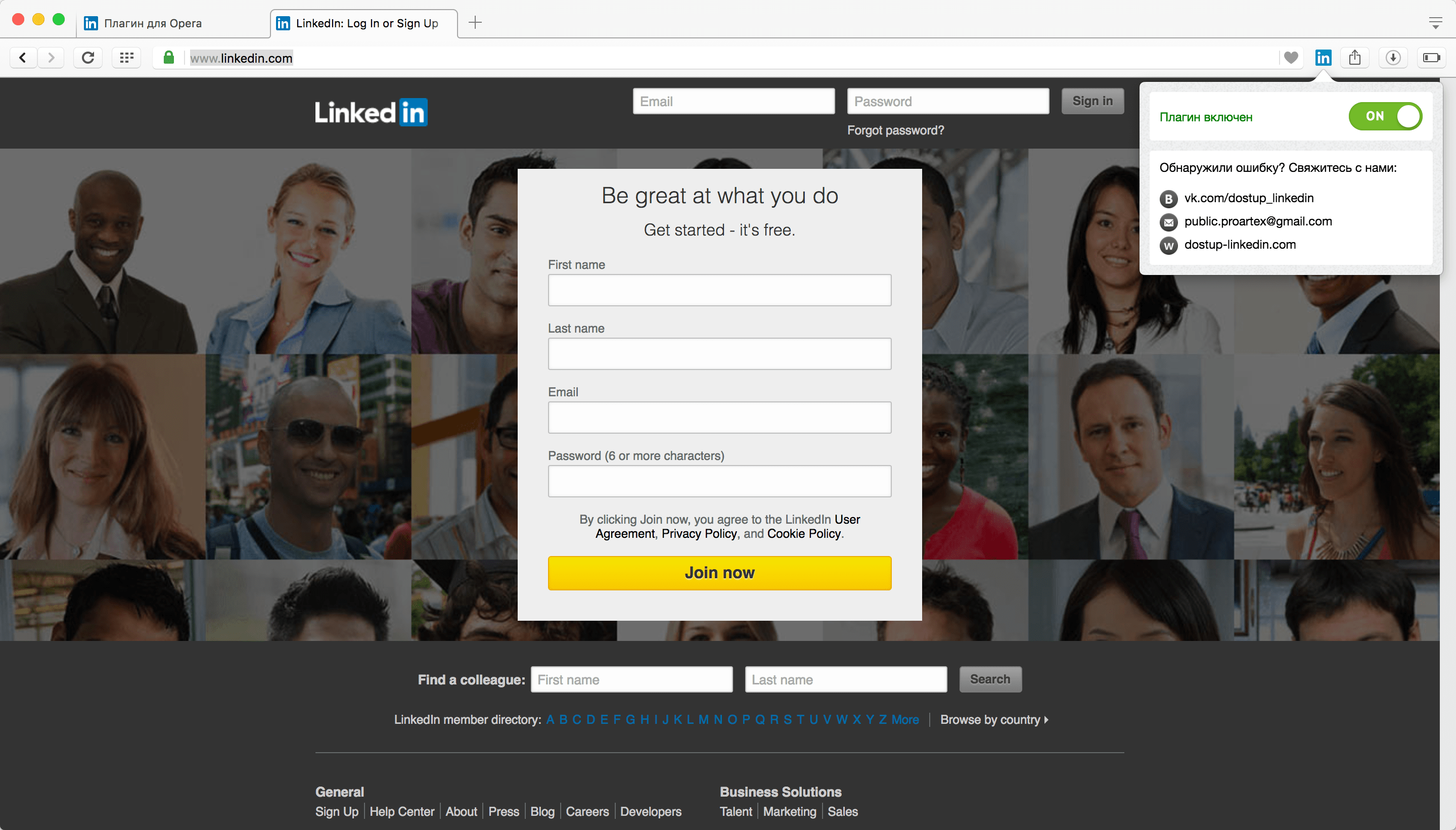This screenshot has width=1456, height=830.
Task: Click the Forgot password? link
Action: coord(894,130)
